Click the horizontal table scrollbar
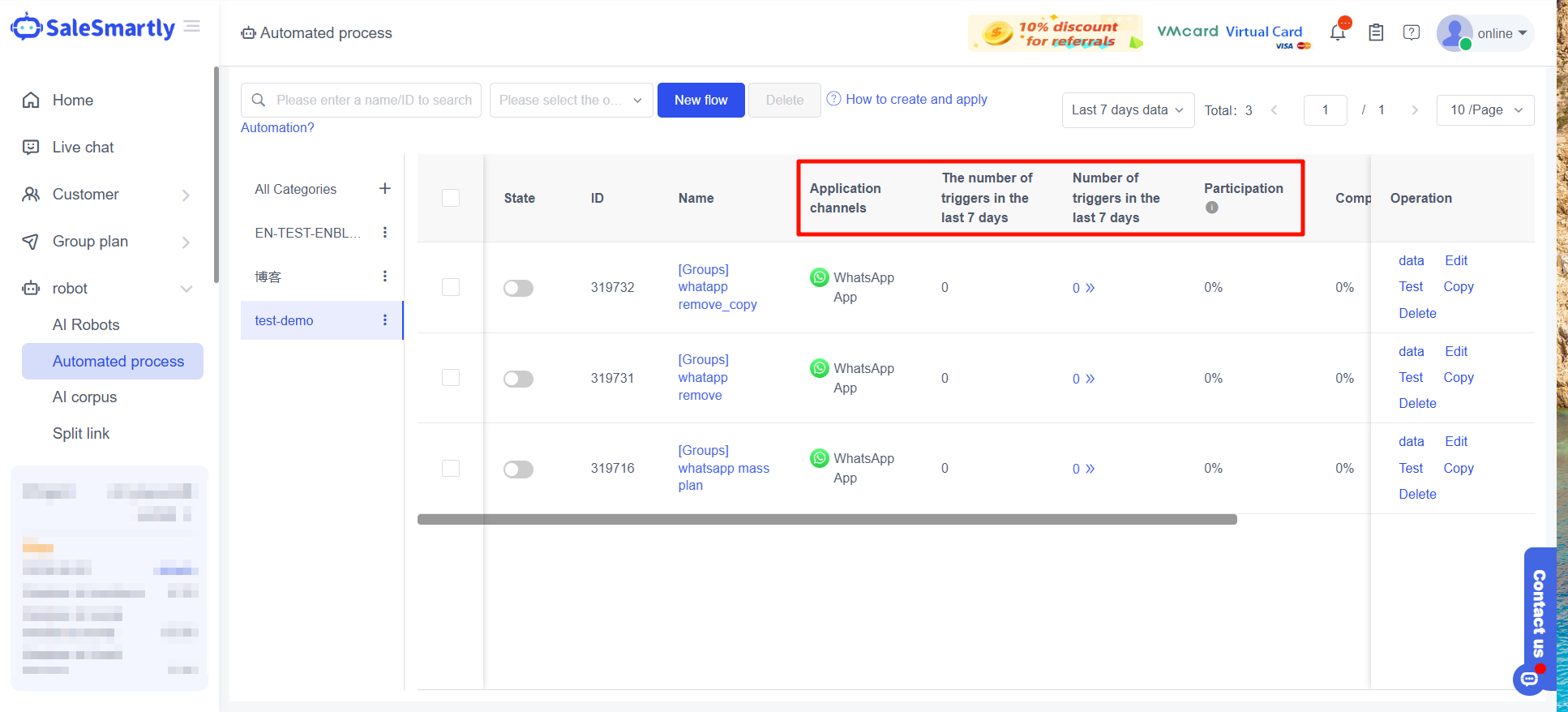This screenshot has height=712, width=1568. pyautogui.click(x=826, y=520)
